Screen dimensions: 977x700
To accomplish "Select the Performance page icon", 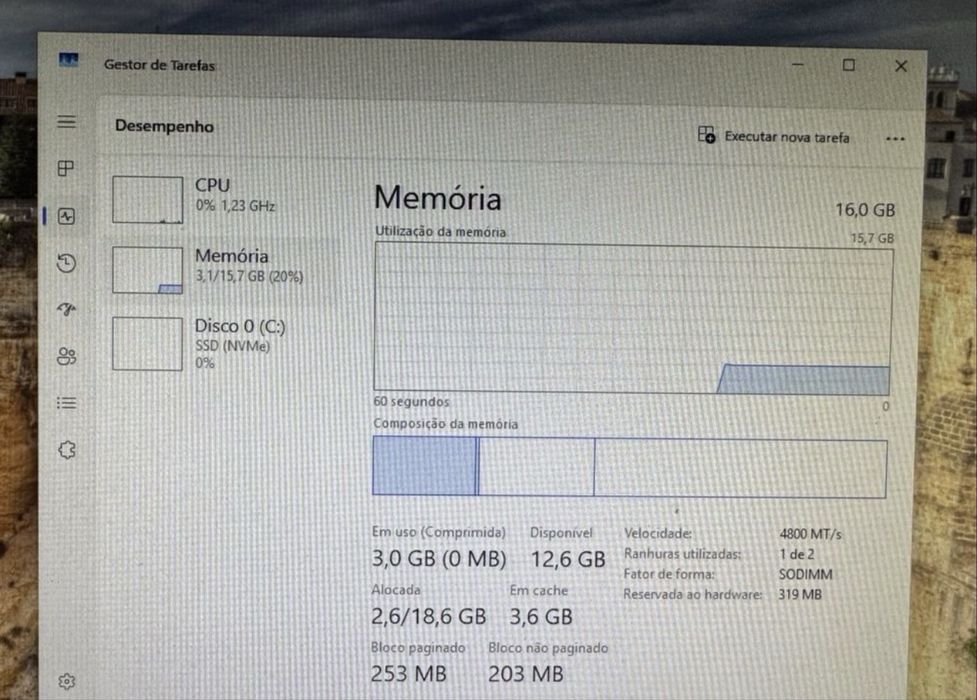I will click(x=66, y=216).
